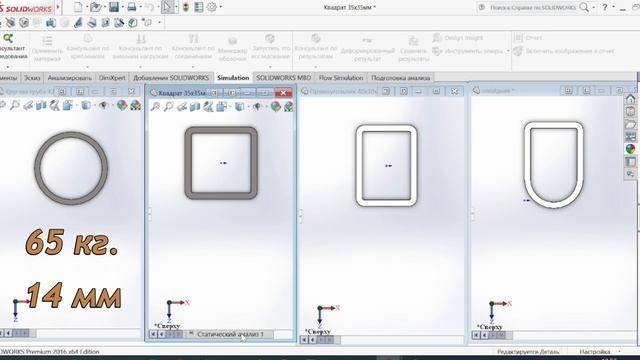The image size is (640, 360).
Task: Click Apply Scene icon in the Квадрат 35x35 window
Action: click(x=289, y=107)
